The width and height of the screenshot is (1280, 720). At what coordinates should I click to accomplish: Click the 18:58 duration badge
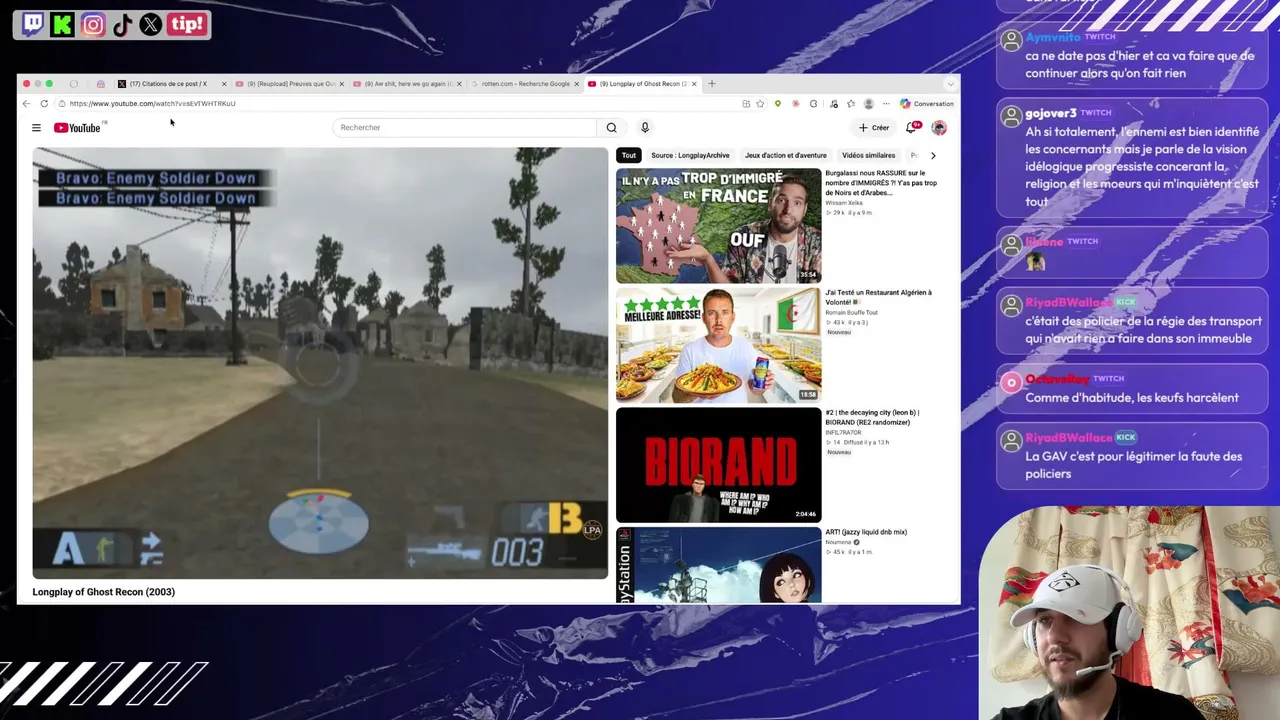coord(808,395)
